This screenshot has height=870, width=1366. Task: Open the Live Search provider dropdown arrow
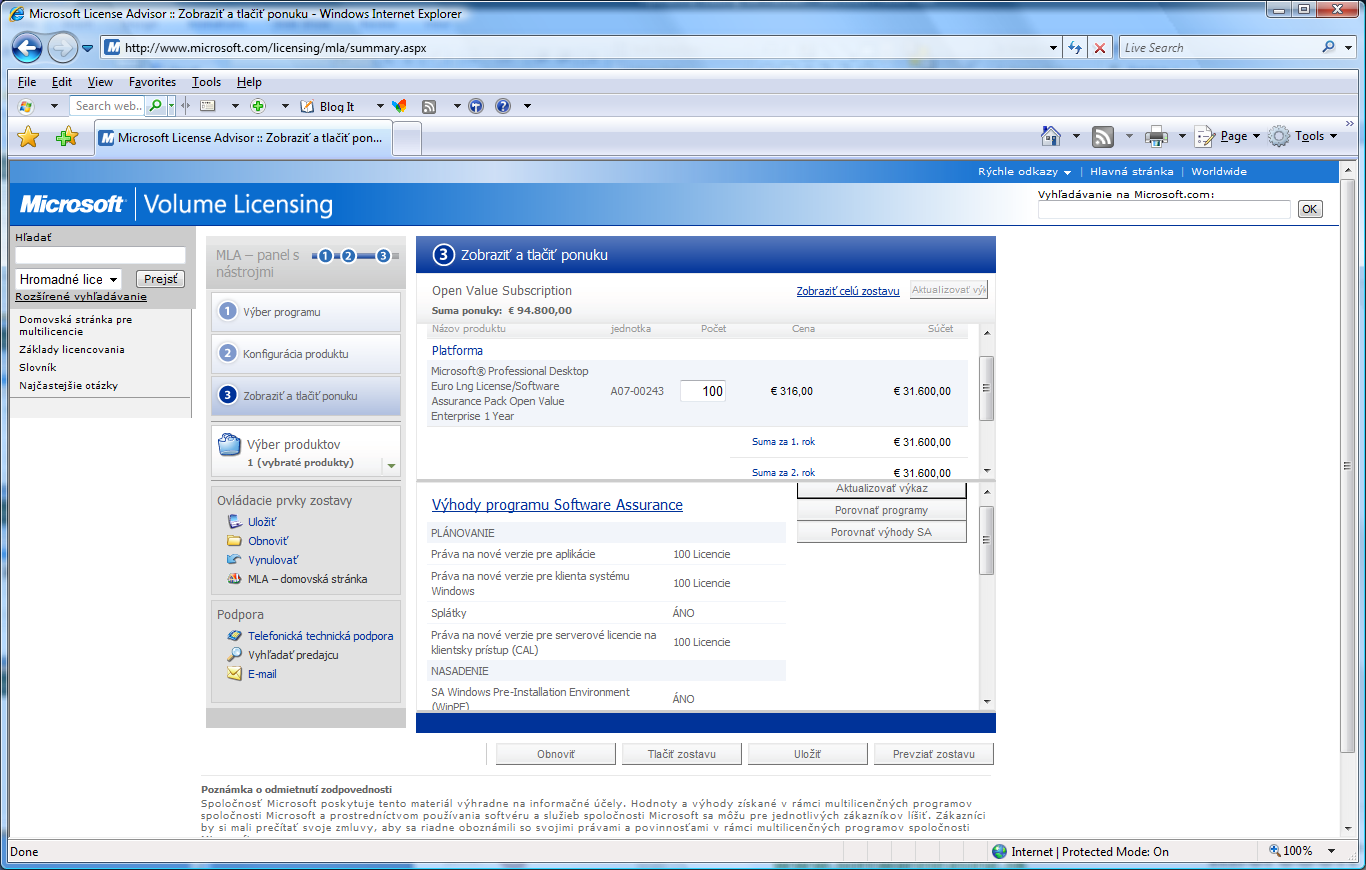pos(1346,47)
